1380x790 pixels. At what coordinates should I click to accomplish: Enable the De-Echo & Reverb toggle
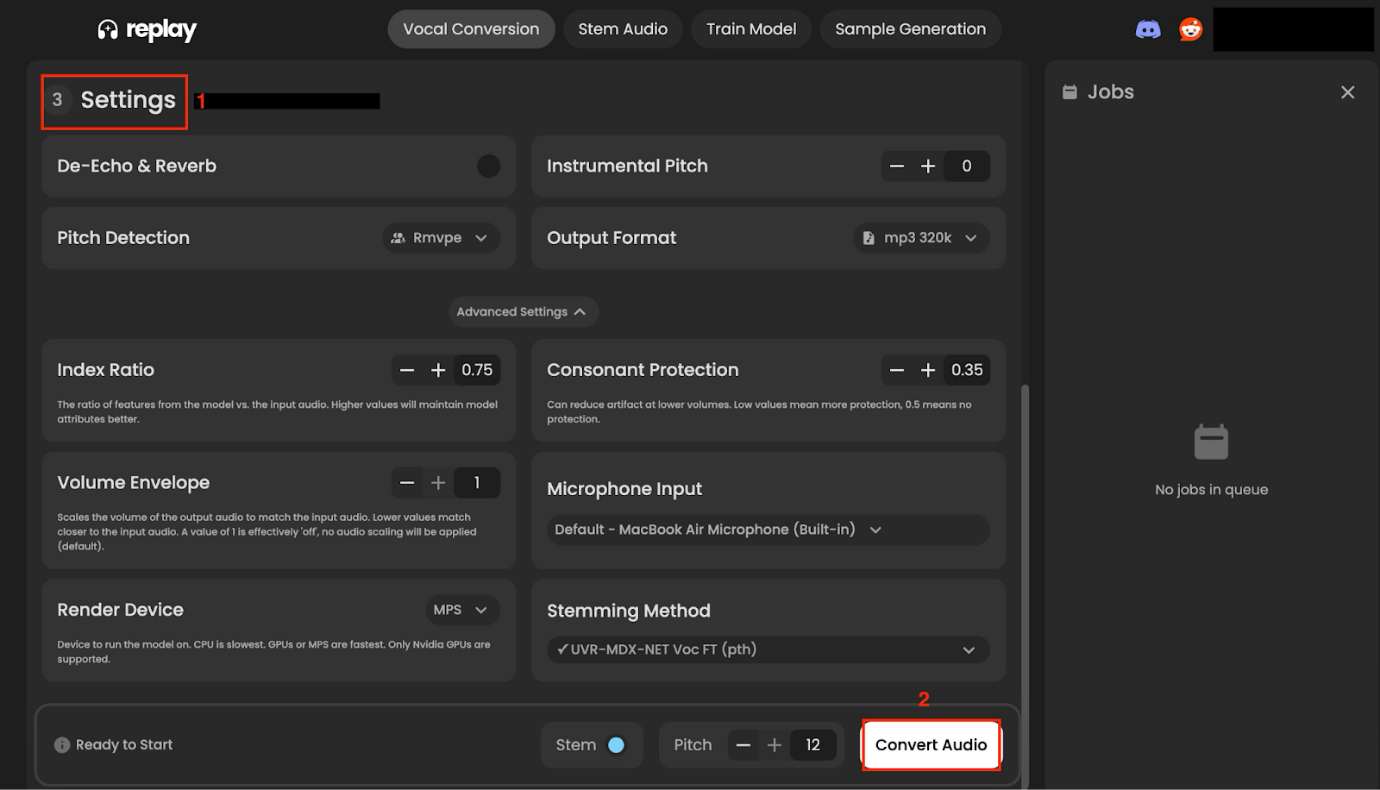(x=488, y=166)
